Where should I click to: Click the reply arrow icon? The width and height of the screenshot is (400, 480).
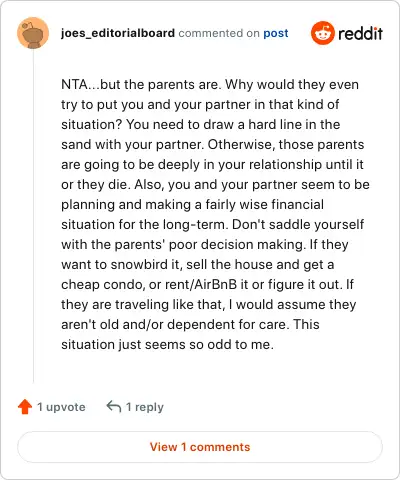click(x=114, y=407)
